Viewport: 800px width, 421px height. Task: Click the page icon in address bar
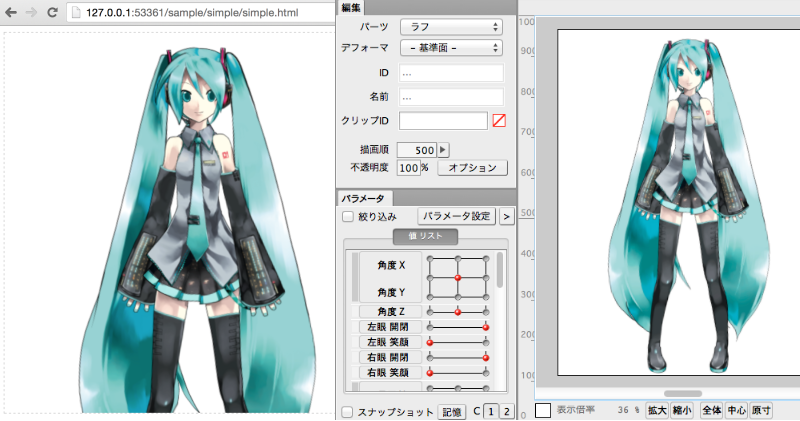pos(76,12)
